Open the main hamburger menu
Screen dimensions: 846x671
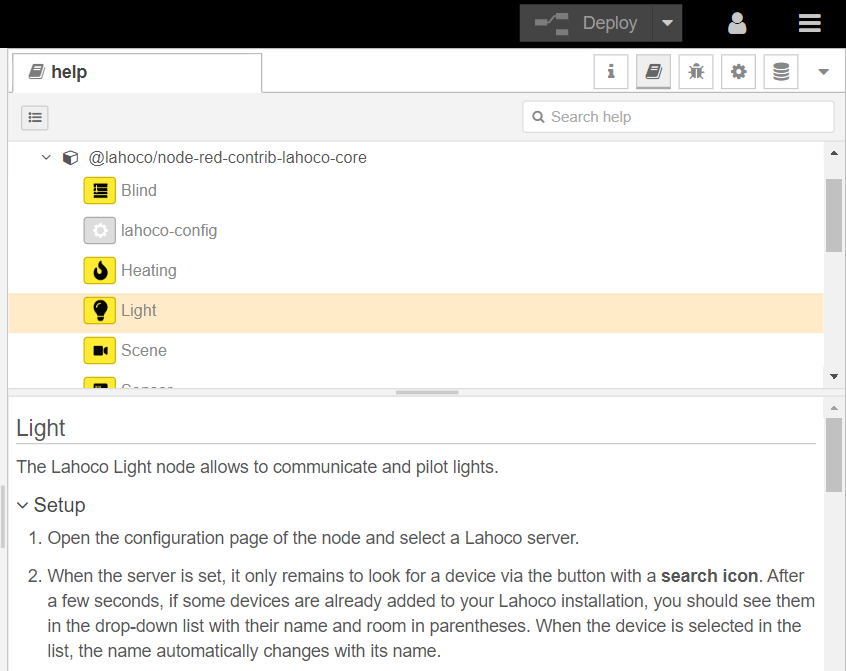pos(809,23)
